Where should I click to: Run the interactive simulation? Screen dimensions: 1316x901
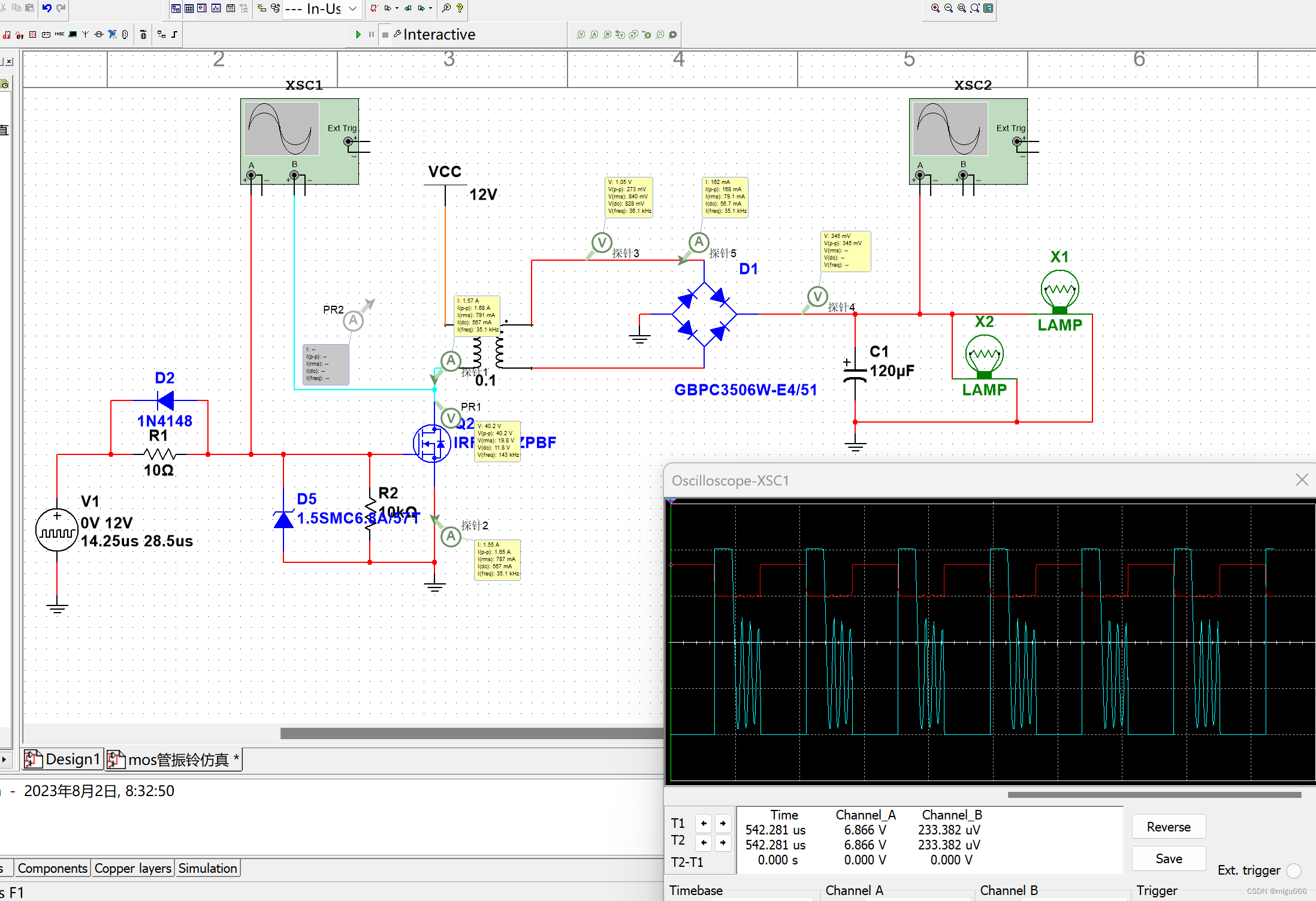coord(358,35)
